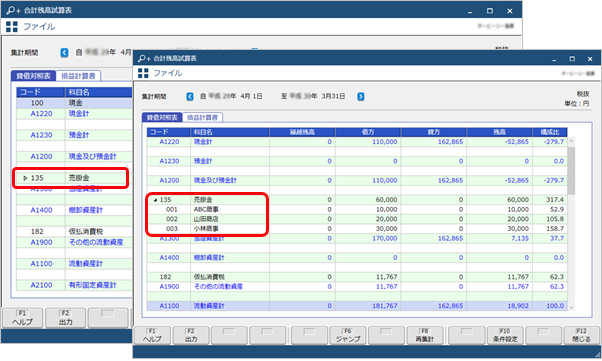This screenshot has height=361, width=602.
Task: Switch to 損益計算書 tab in back window
Action: tap(78, 76)
